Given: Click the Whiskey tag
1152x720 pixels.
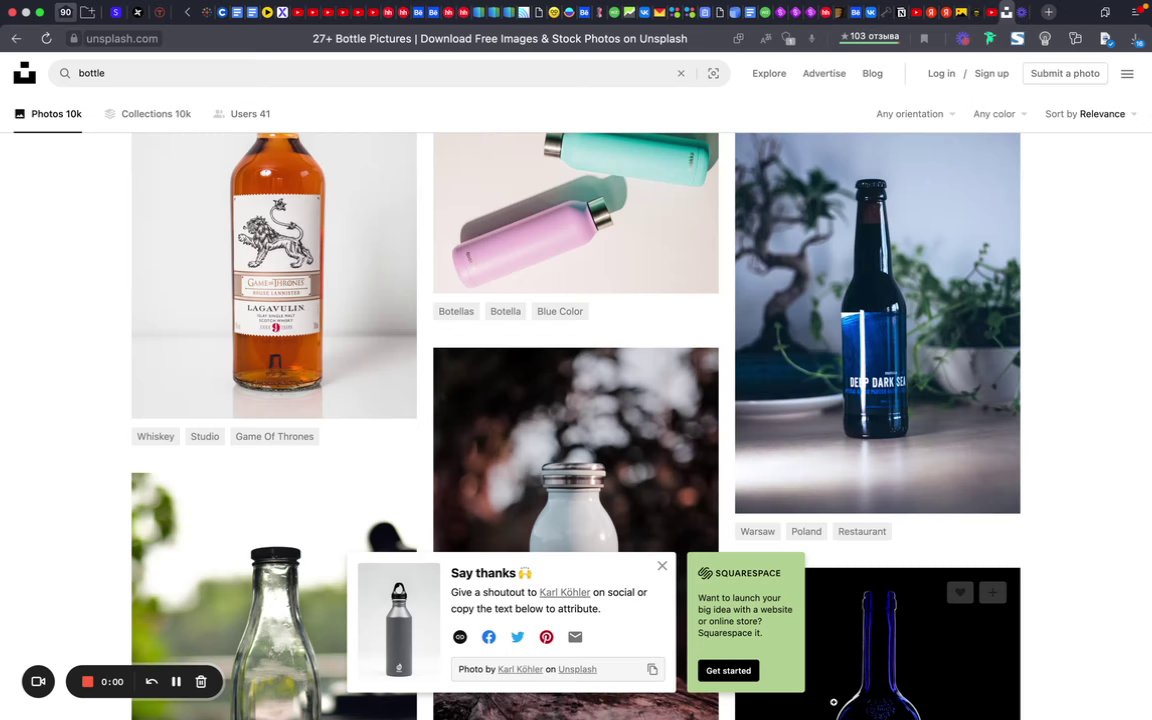Looking at the screenshot, I should (155, 436).
